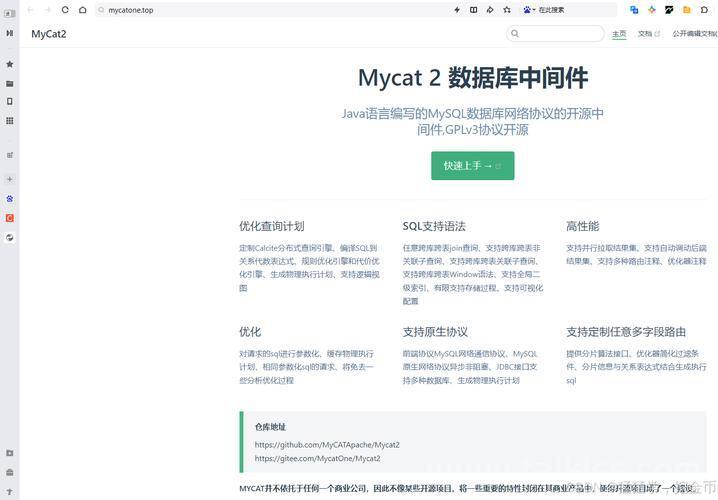Click the folder icon near sidebar bottom
Image resolution: width=718 pixels, height=500 pixels.
click(10, 453)
